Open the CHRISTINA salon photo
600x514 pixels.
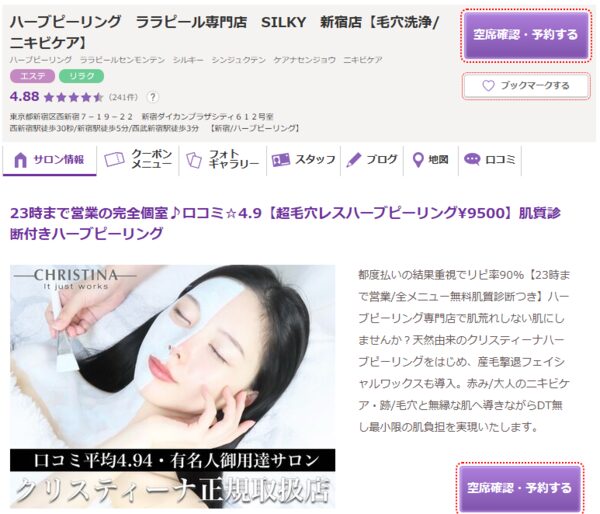pyautogui.click(x=173, y=387)
